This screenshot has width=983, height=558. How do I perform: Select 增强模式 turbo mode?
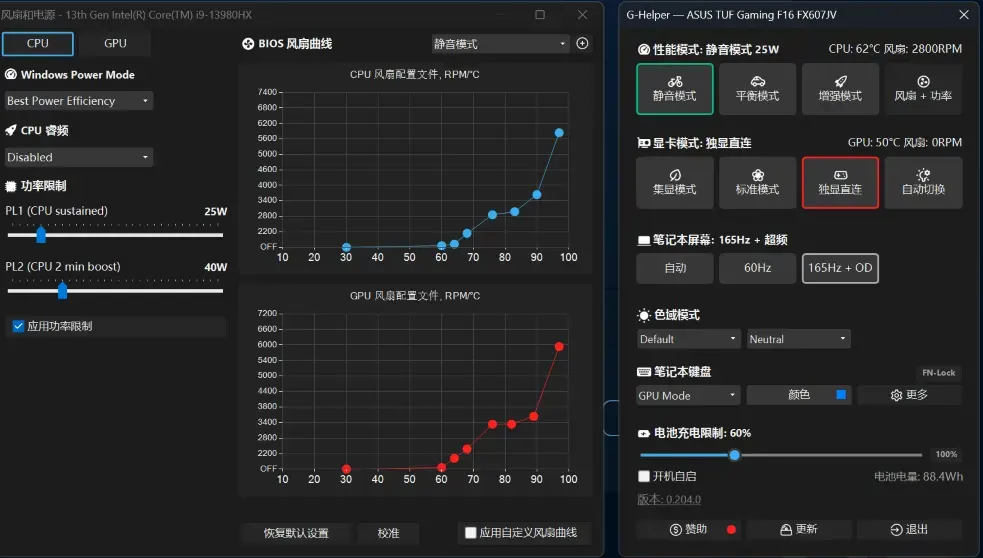pyautogui.click(x=840, y=89)
